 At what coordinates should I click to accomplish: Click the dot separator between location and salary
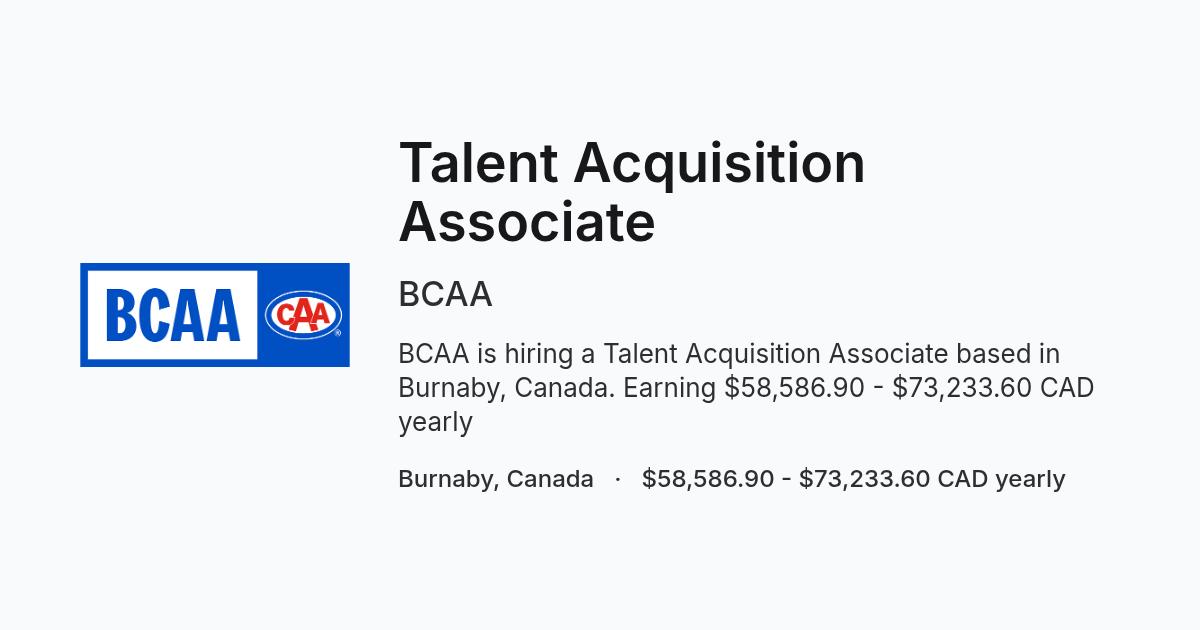(x=618, y=479)
